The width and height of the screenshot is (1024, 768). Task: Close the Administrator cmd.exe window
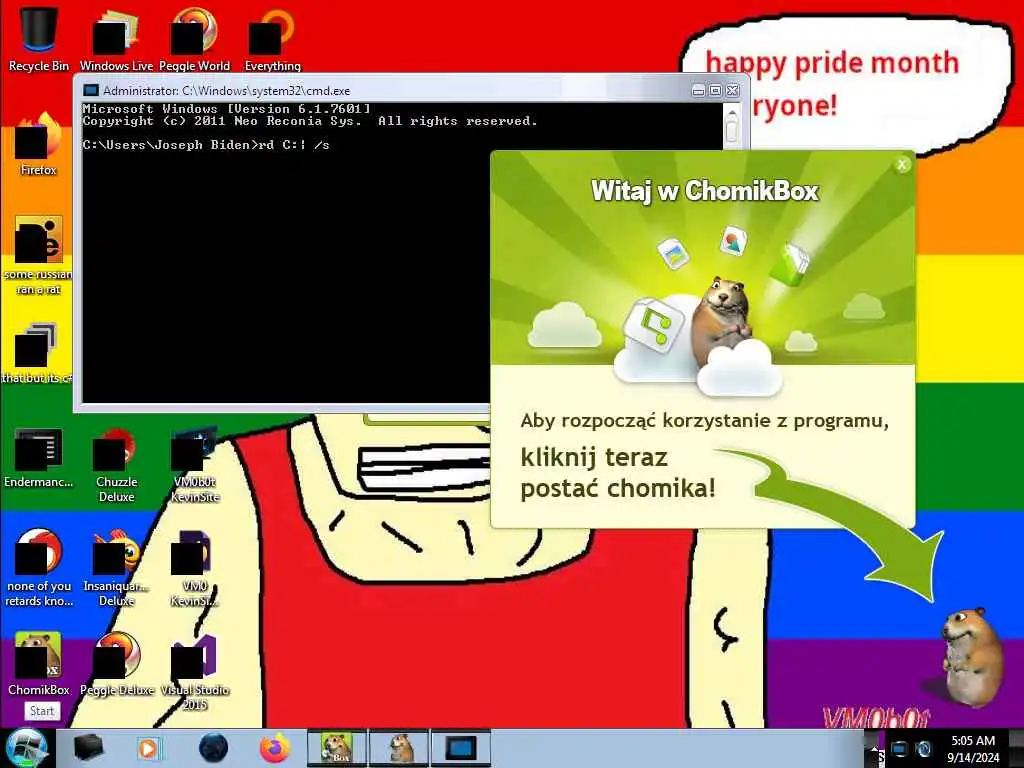click(733, 91)
